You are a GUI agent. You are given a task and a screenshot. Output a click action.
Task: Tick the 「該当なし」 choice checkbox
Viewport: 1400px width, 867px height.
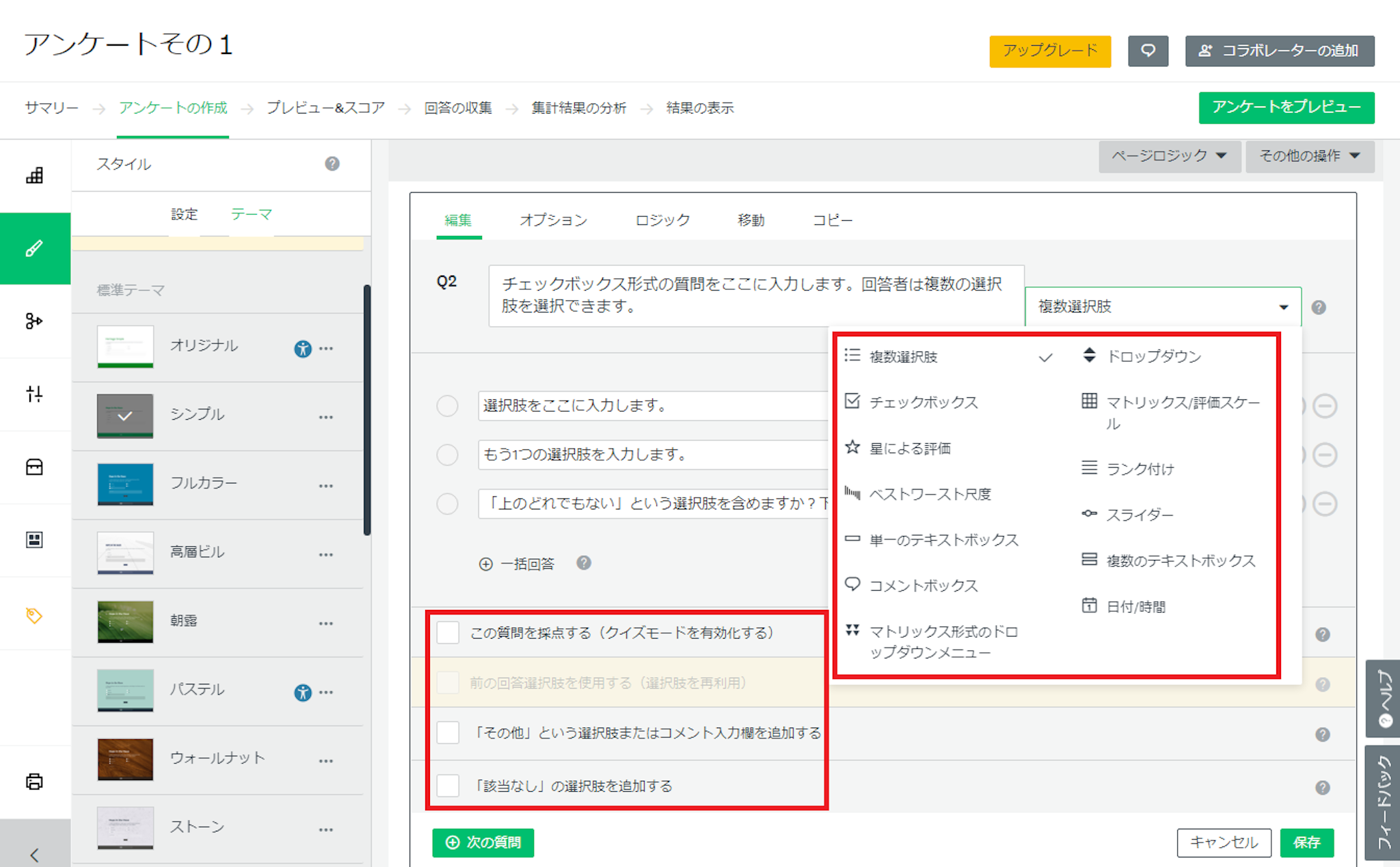coord(448,786)
